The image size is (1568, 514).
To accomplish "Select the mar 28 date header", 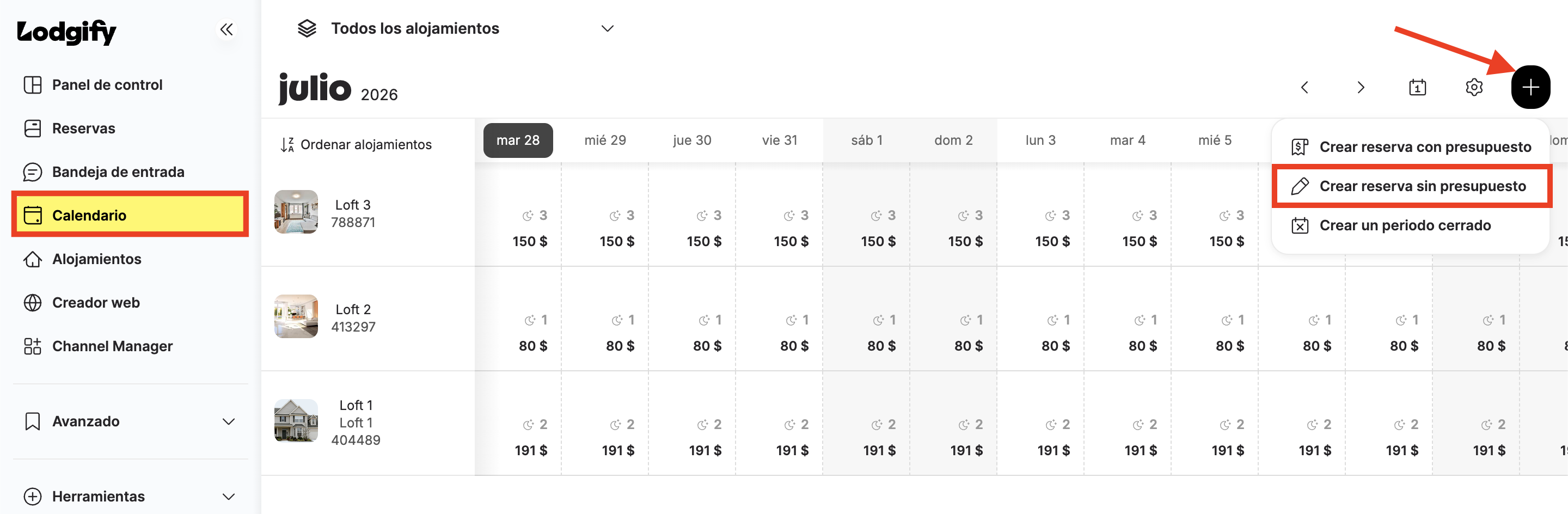I will 518,140.
